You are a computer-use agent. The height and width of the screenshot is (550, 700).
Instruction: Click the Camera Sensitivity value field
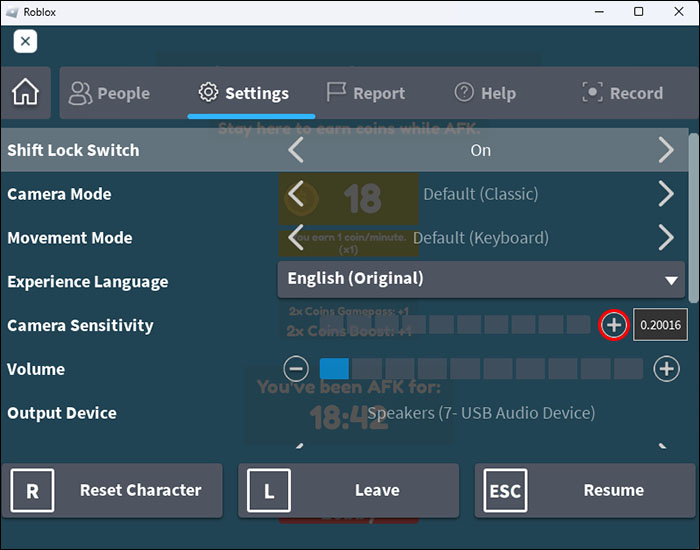660,325
